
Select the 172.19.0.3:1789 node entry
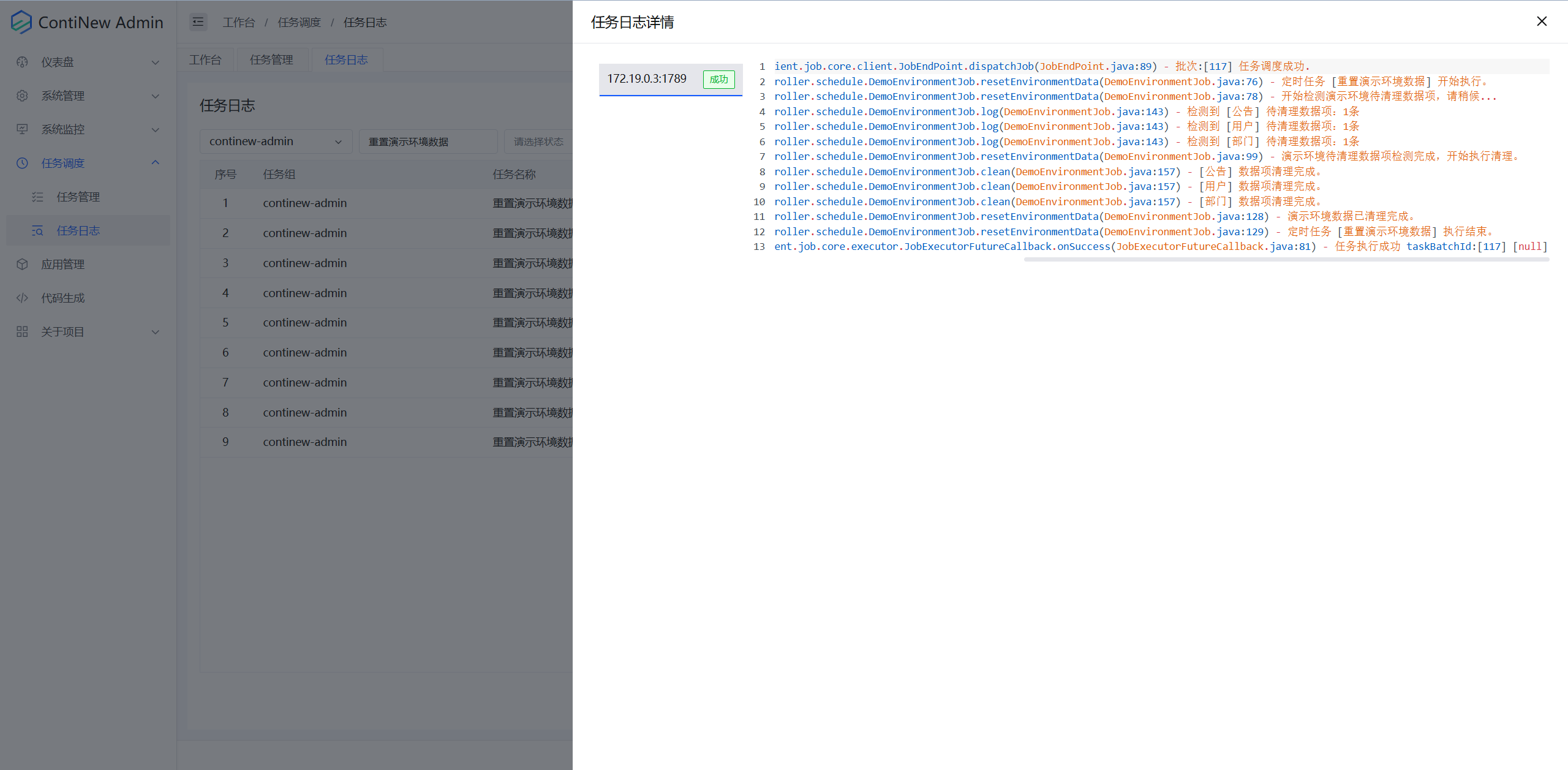tap(647, 79)
